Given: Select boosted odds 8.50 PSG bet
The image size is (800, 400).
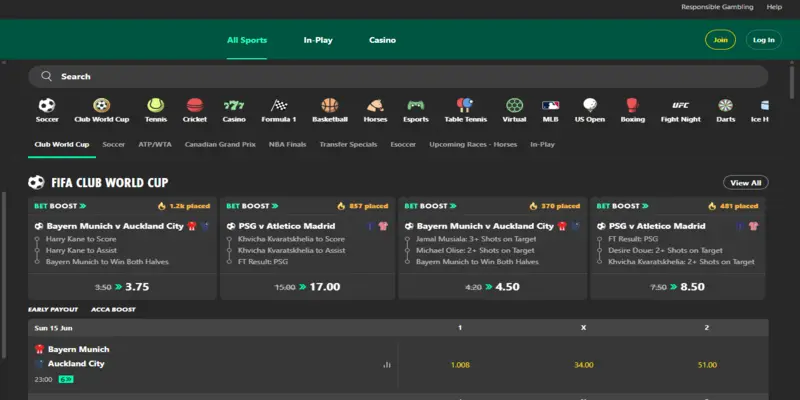Looking at the screenshot, I should pyautogui.click(x=678, y=287).
